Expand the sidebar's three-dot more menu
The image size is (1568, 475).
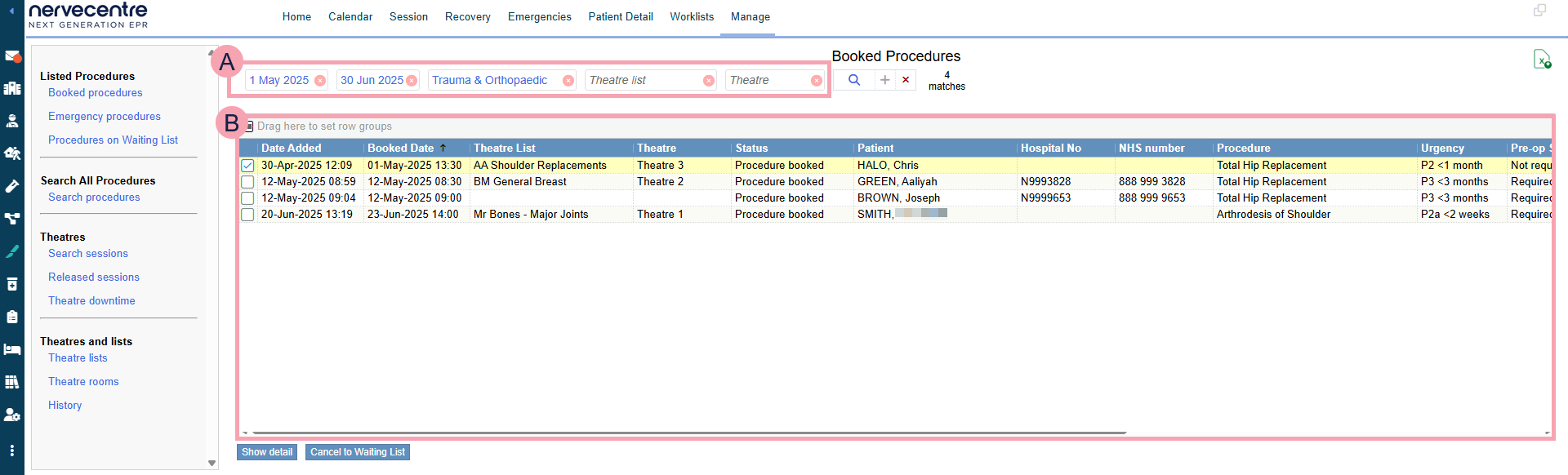tap(11, 451)
